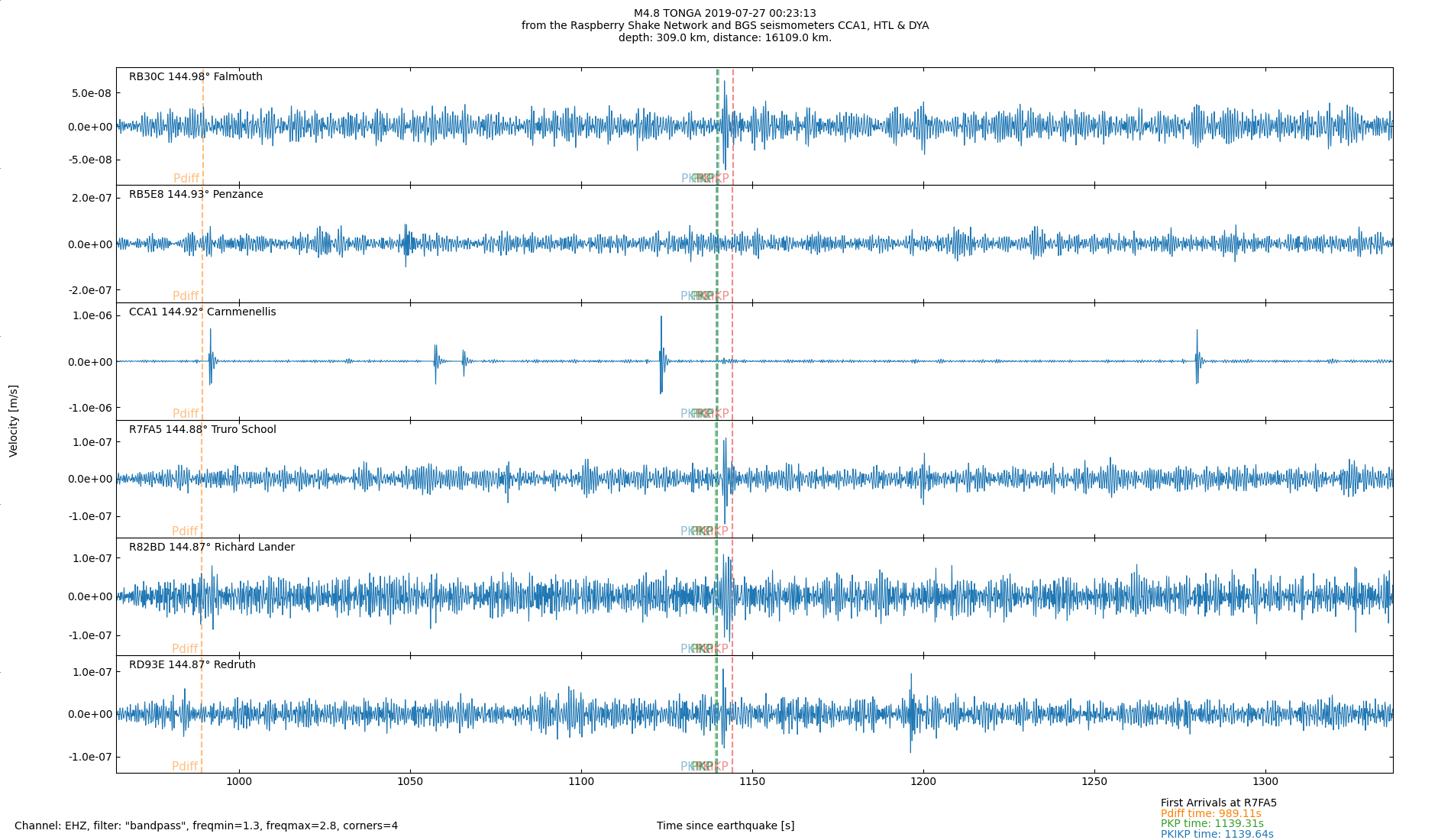Click the "1.0e-07" y-tick in Redruth panel

(x=92, y=672)
